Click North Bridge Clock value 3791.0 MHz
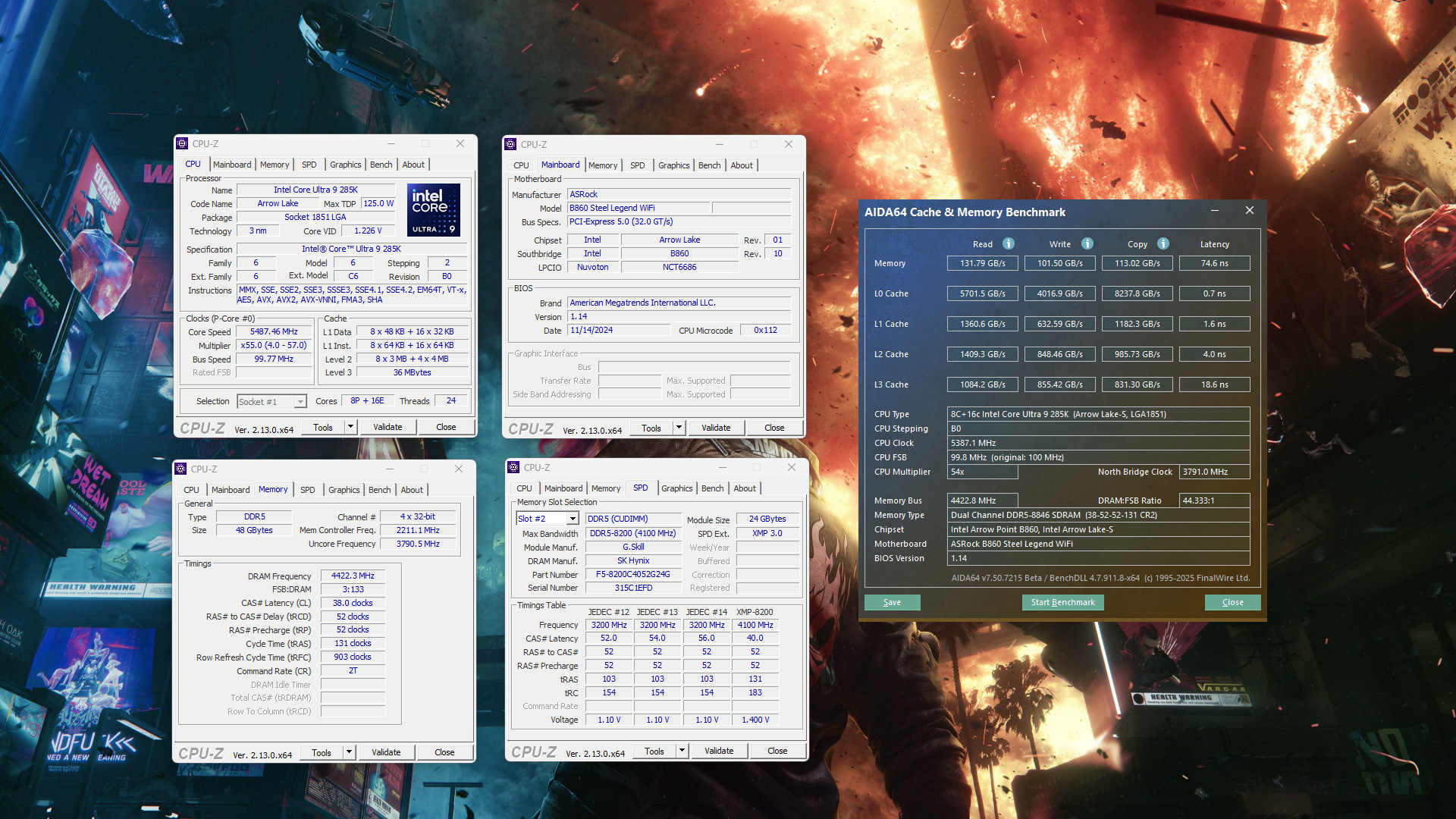 tap(1215, 472)
